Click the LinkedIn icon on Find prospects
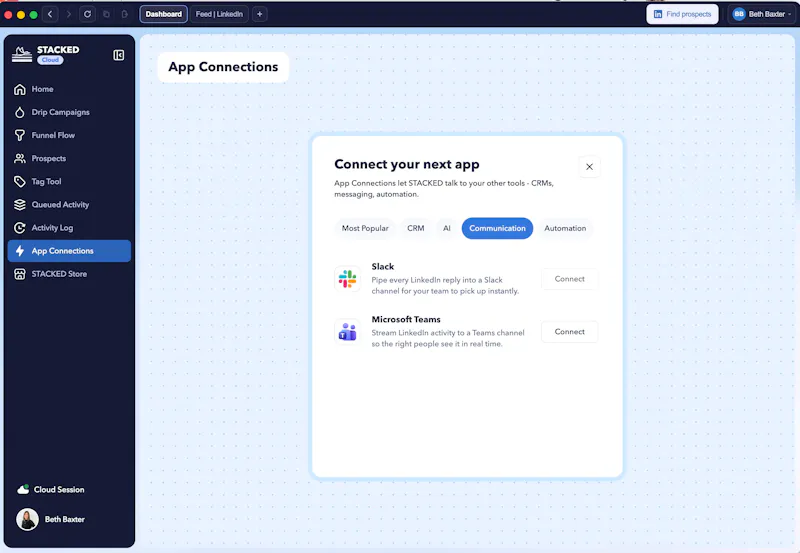Image resolution: width=800 pixels, height=553 pixels. [658, 14]
